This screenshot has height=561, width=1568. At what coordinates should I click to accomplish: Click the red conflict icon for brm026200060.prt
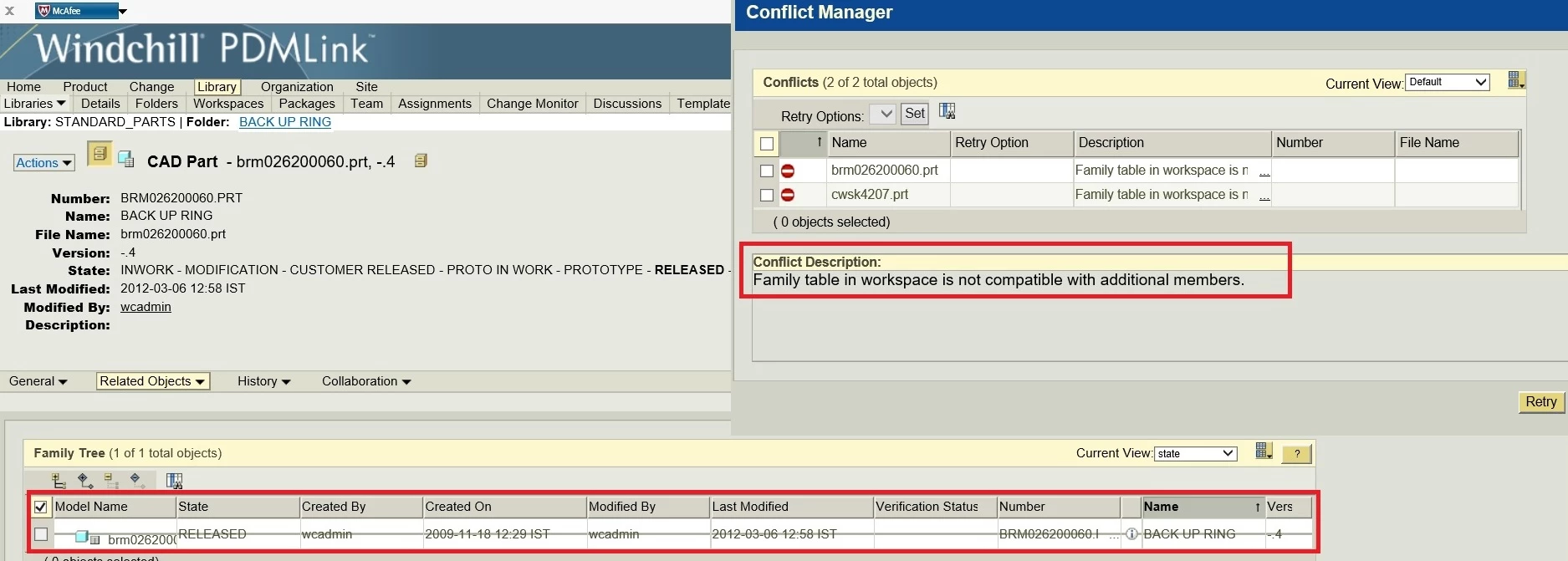pos(788,171)
